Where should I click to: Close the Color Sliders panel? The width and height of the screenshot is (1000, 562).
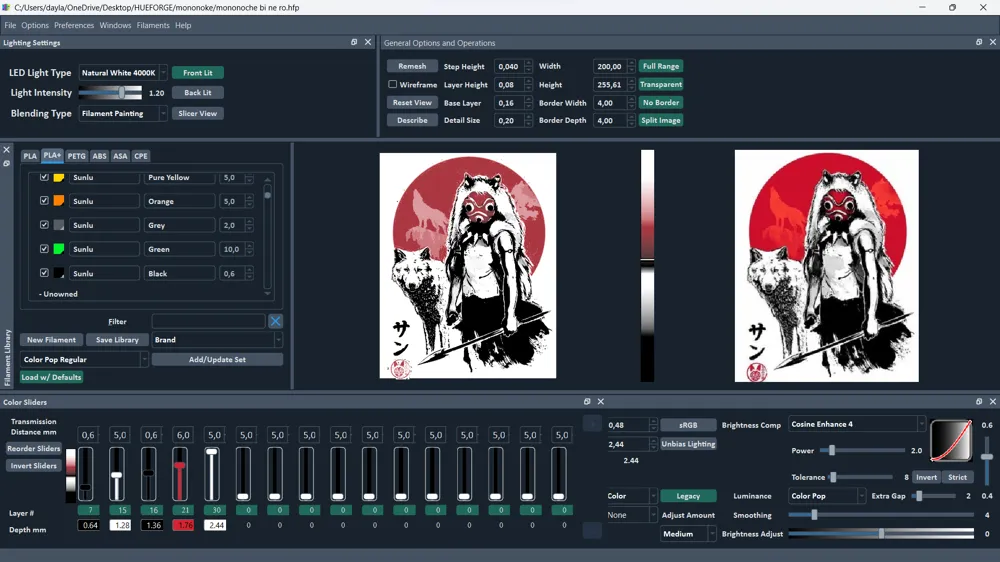pyautogui.click(x=601, y=401)
